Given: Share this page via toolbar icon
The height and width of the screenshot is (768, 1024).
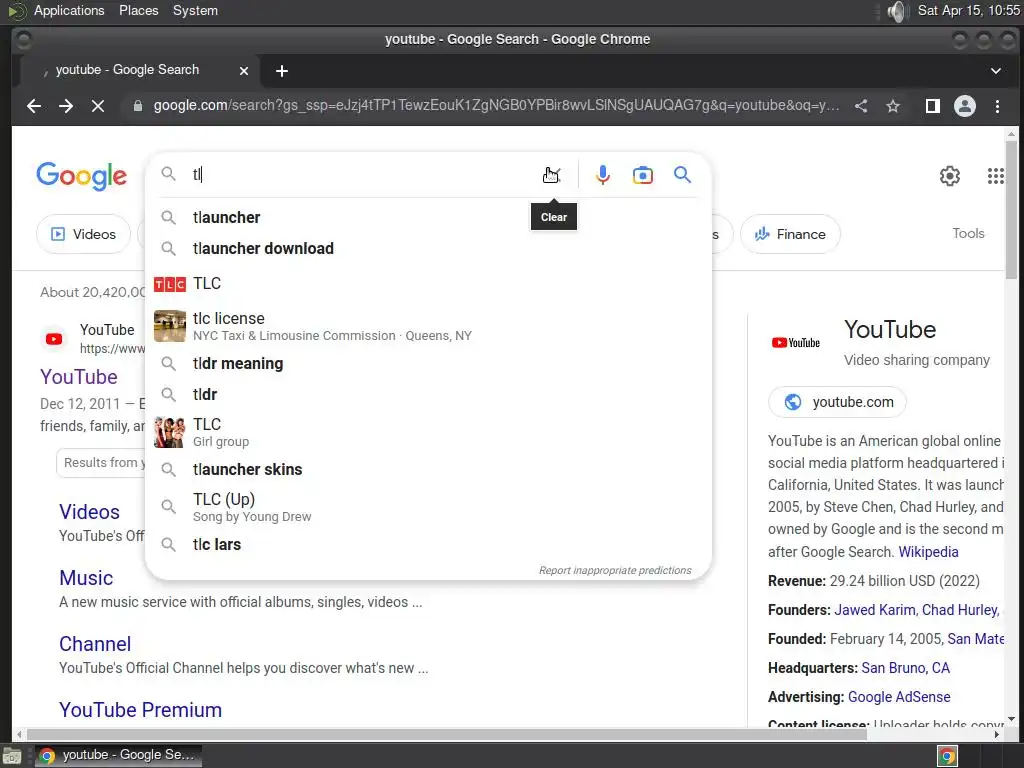Looking at the screenshot, I should [861, 106].
